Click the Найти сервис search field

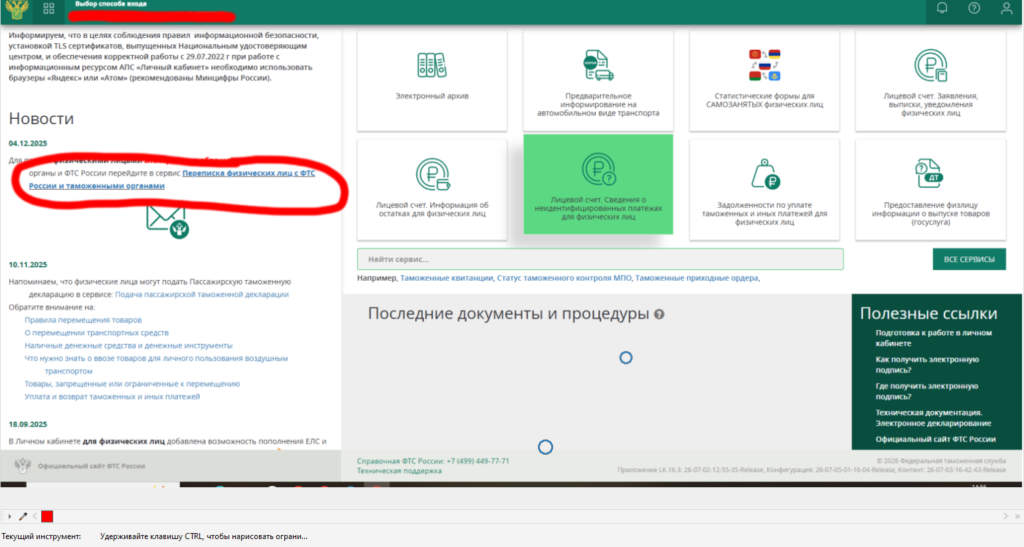[x=600, y=259]
